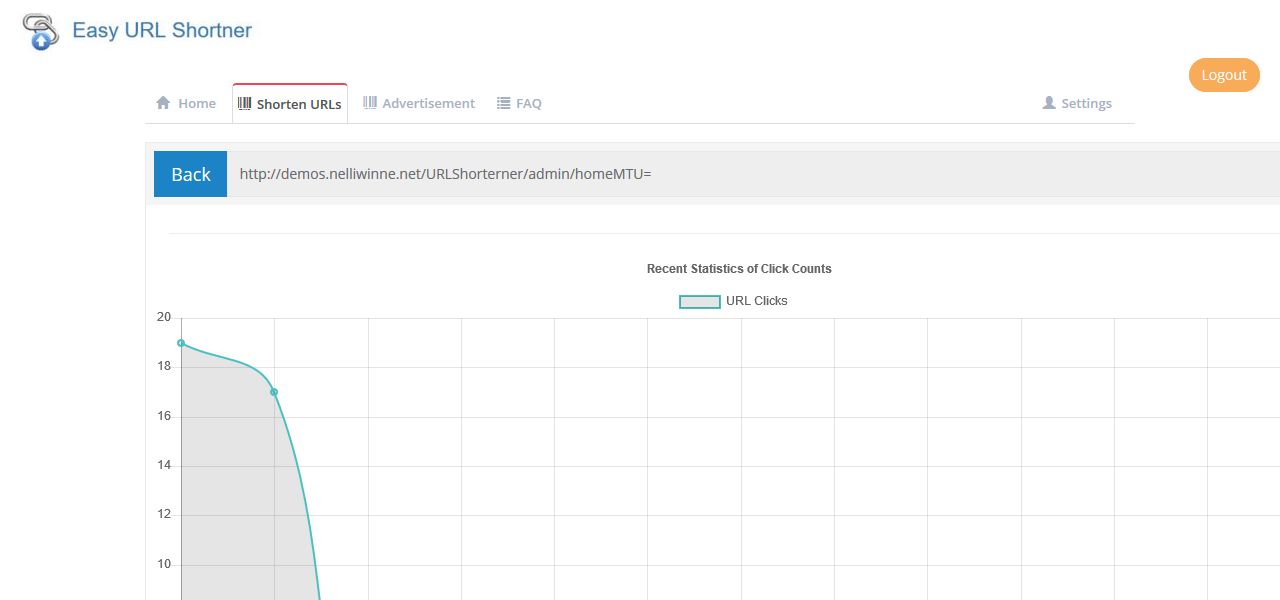Click the chart data point at value 19
Screen dimensions: 1280x600
[x=181, y=343]
